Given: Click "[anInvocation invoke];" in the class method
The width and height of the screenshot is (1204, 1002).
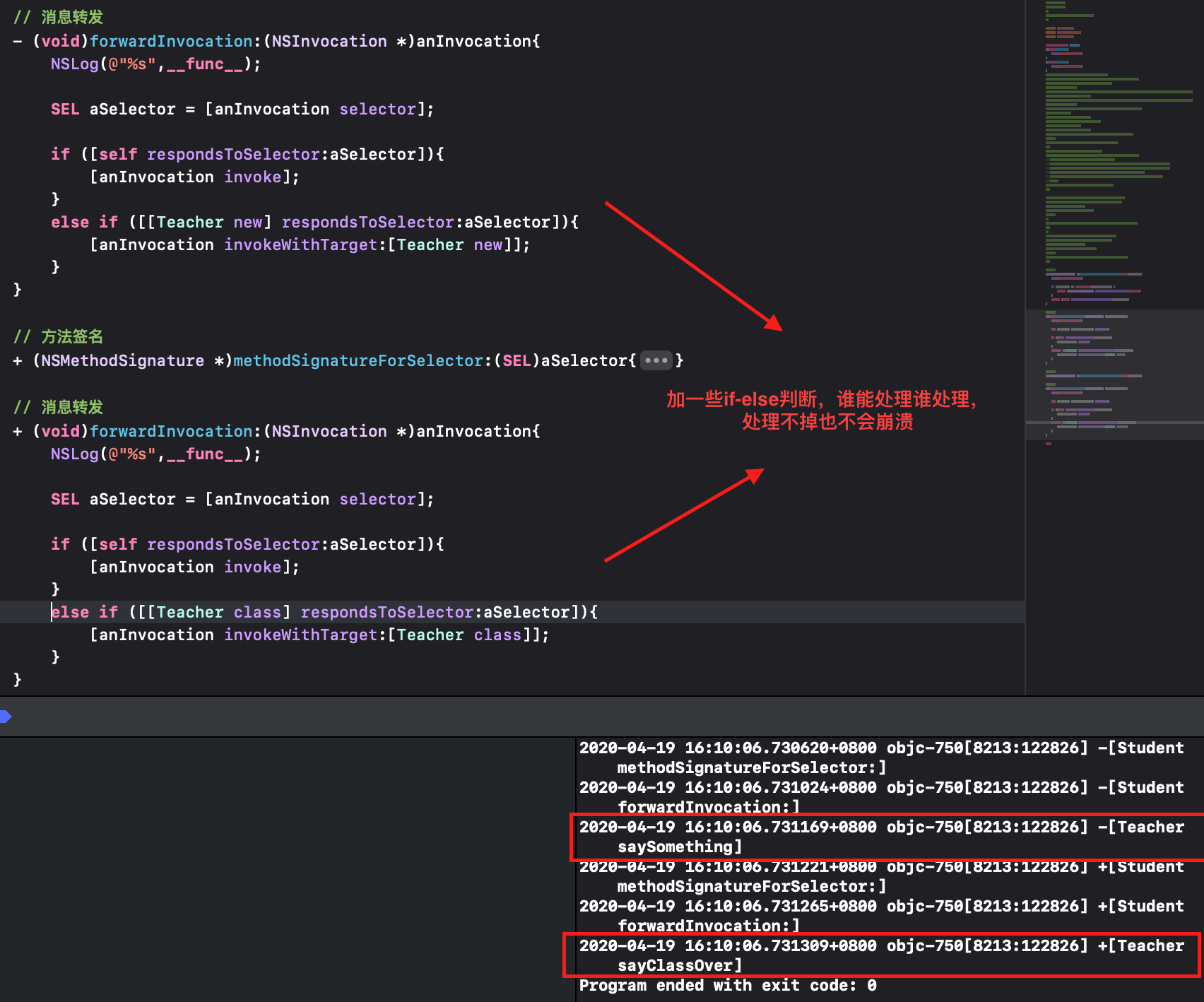Looking at the screenshot, I should 194,567.
